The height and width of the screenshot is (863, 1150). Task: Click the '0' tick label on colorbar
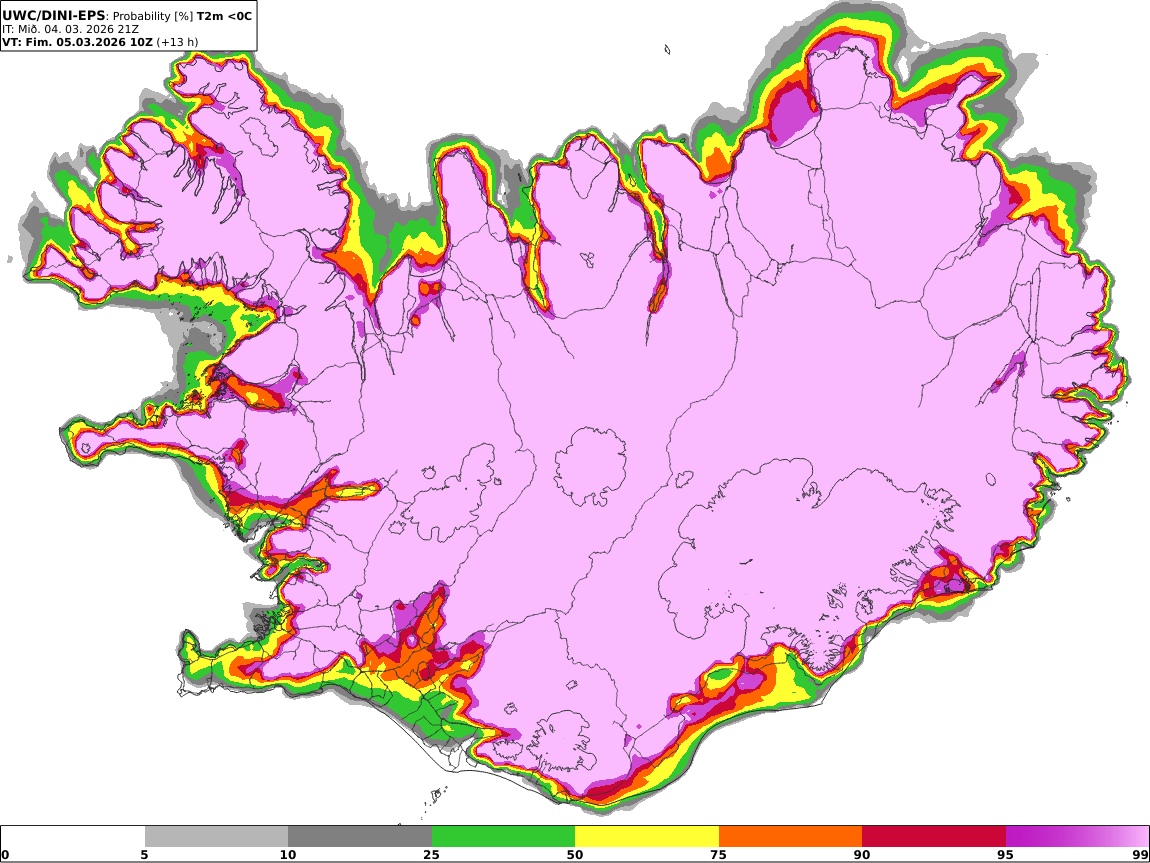pos(5,855)
